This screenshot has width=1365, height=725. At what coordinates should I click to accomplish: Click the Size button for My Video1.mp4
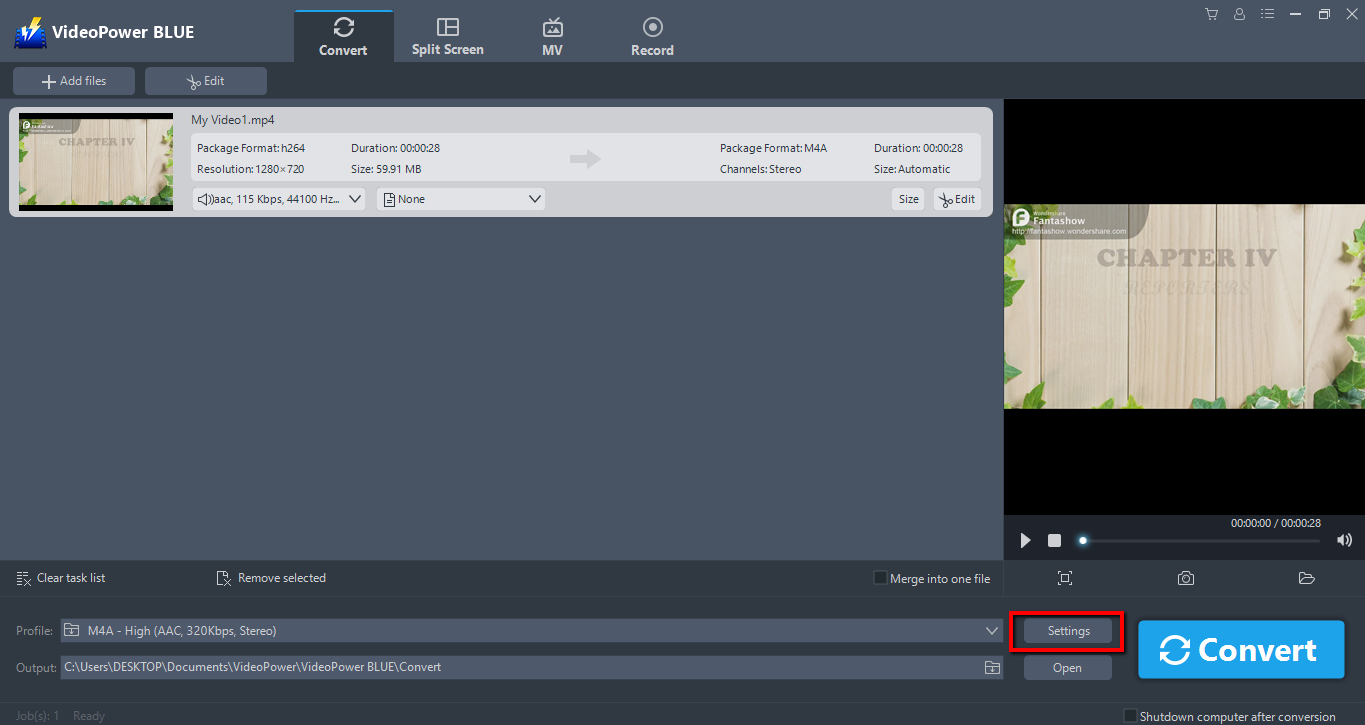[x=908, y=199]
